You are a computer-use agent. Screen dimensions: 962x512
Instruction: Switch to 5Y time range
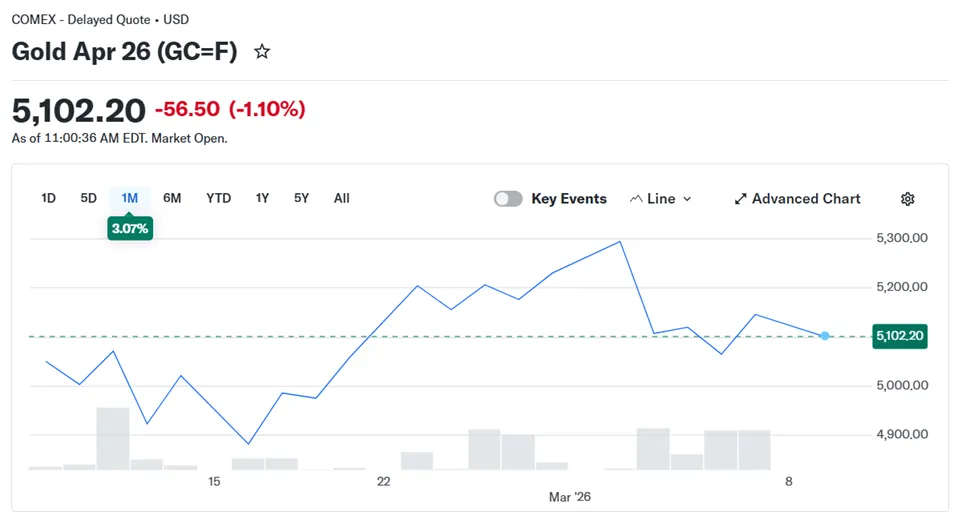pyautogui.click(x=301, y=198)
